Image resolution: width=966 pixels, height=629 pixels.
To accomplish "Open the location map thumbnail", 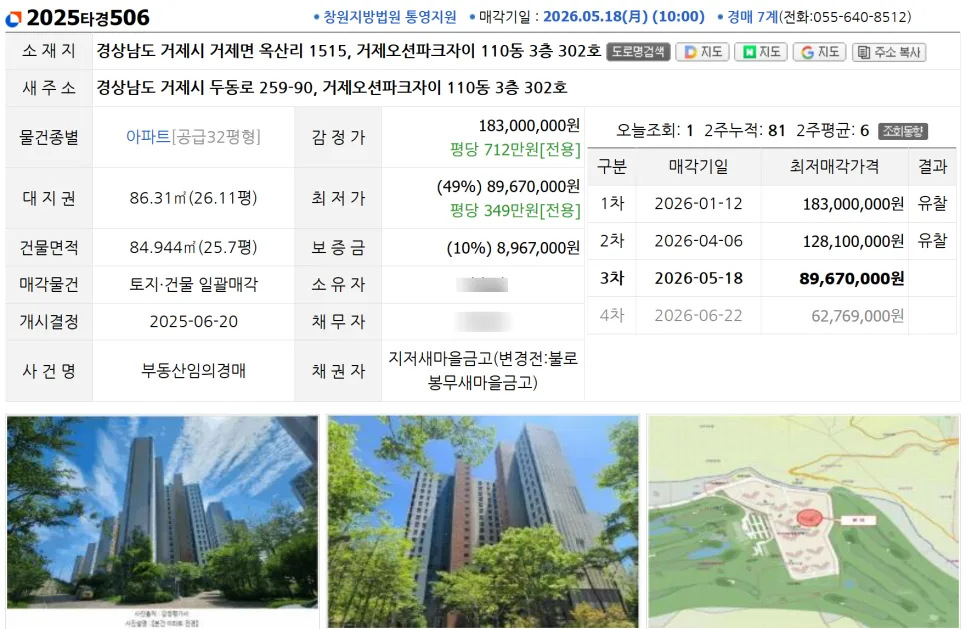I will [803, 522].
